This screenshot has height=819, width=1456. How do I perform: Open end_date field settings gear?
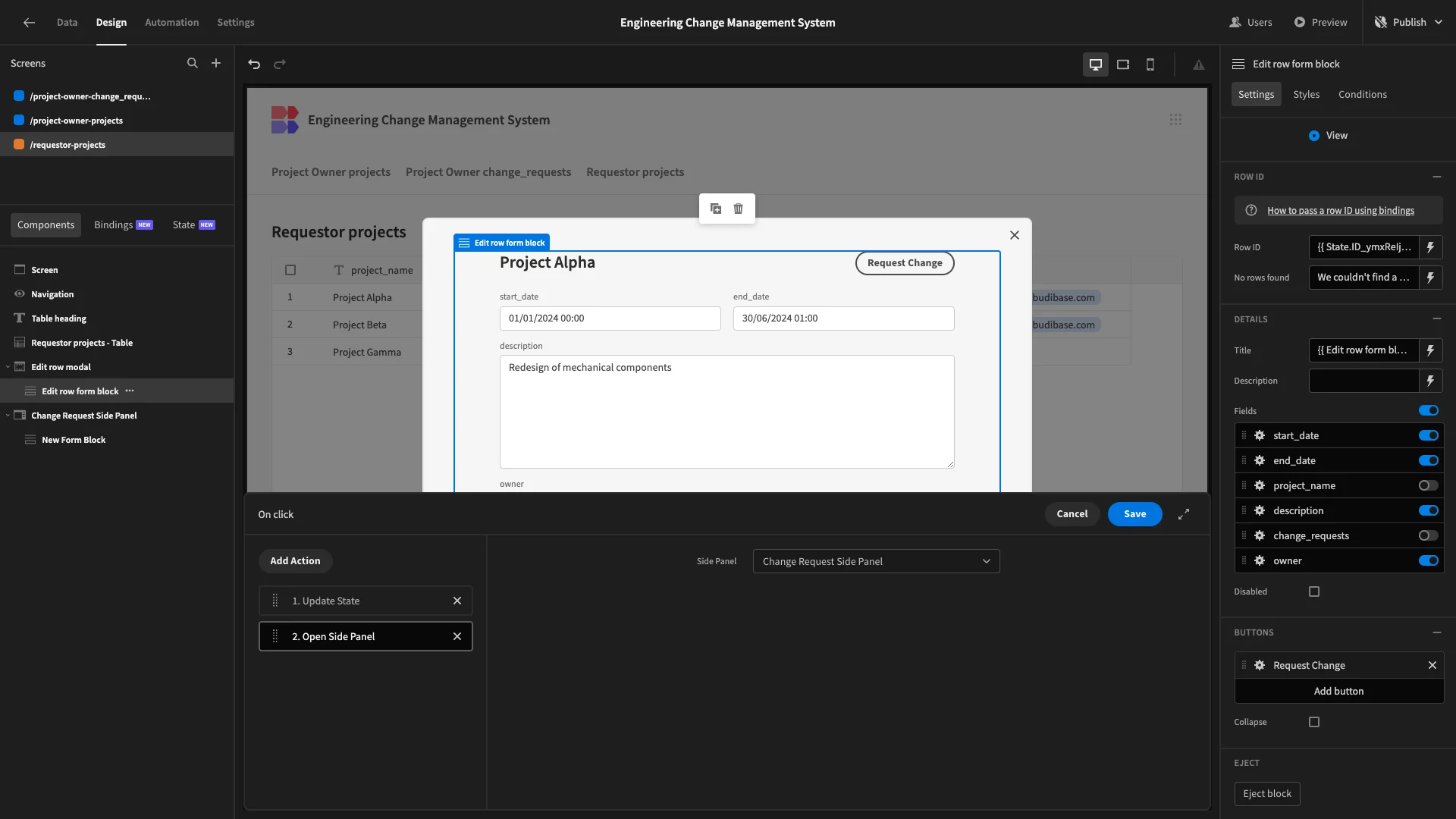click(x=1260, y=460)
